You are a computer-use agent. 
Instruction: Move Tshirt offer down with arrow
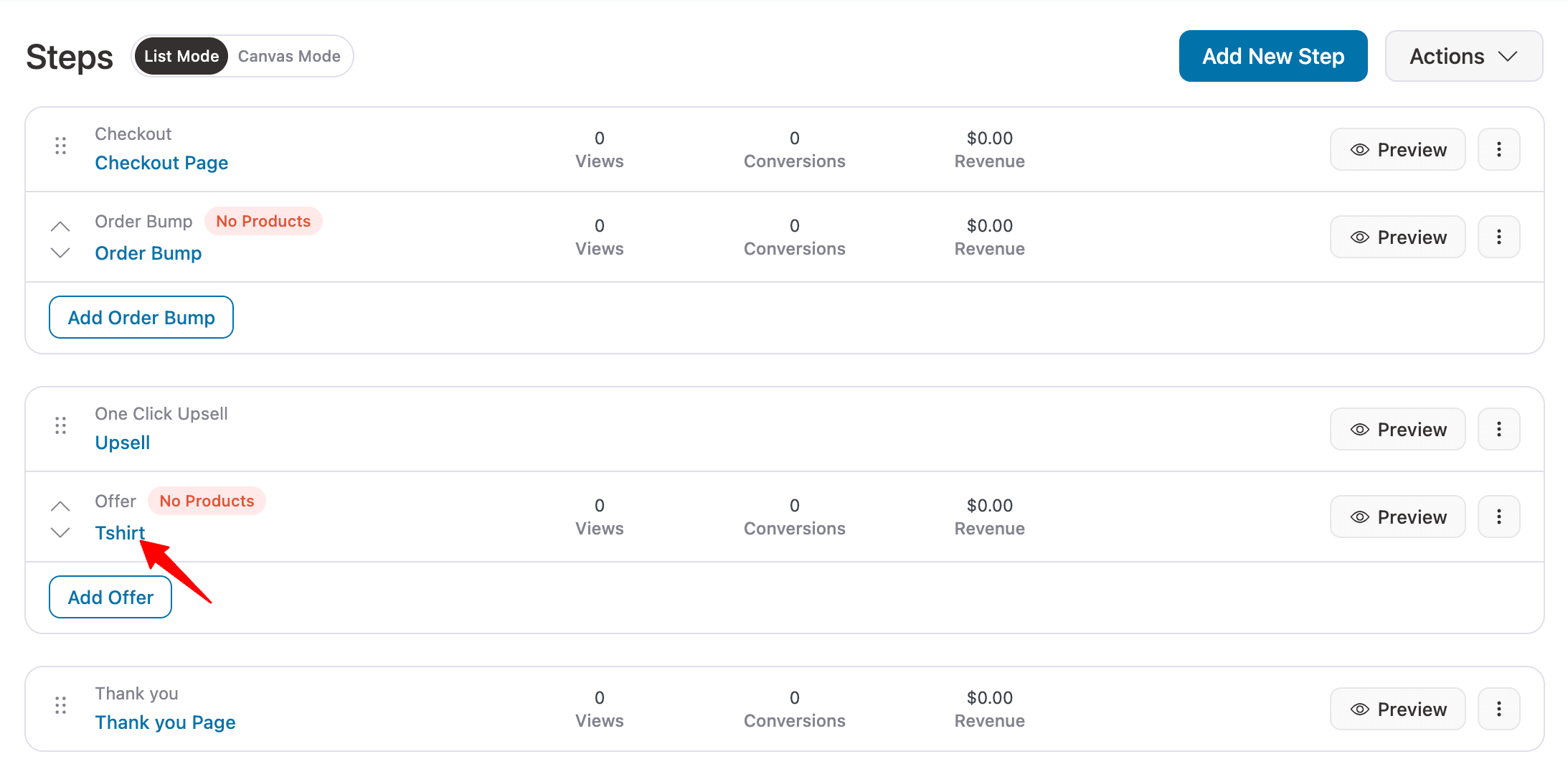click(x=61, y=532)
